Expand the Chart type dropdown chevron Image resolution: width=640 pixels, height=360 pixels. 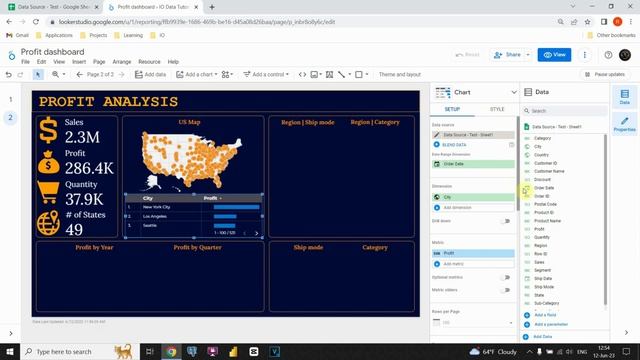[513, 92]
